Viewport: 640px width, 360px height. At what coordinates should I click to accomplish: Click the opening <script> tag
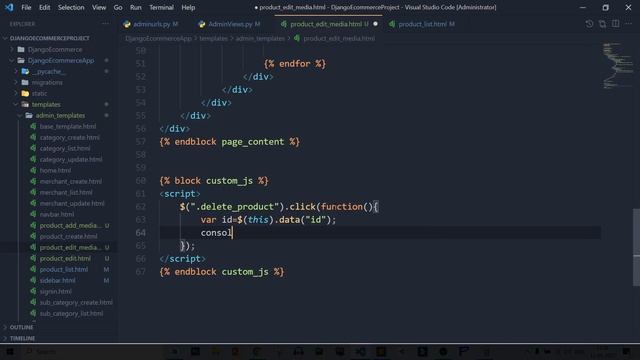[x=180, y=194]
